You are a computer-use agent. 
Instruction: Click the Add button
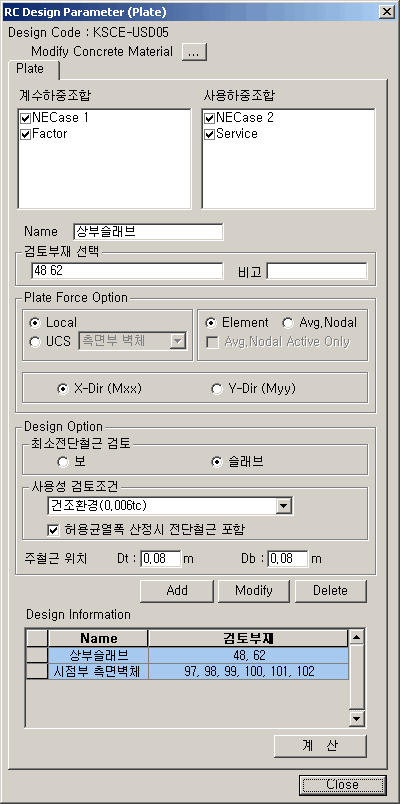pos(177,591)
